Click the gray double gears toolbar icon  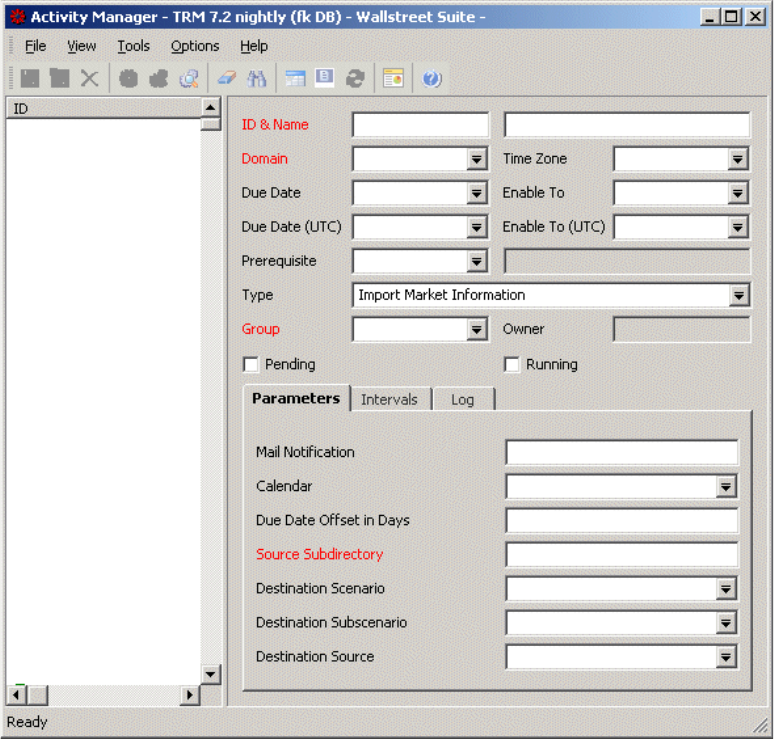pos(158,78)
